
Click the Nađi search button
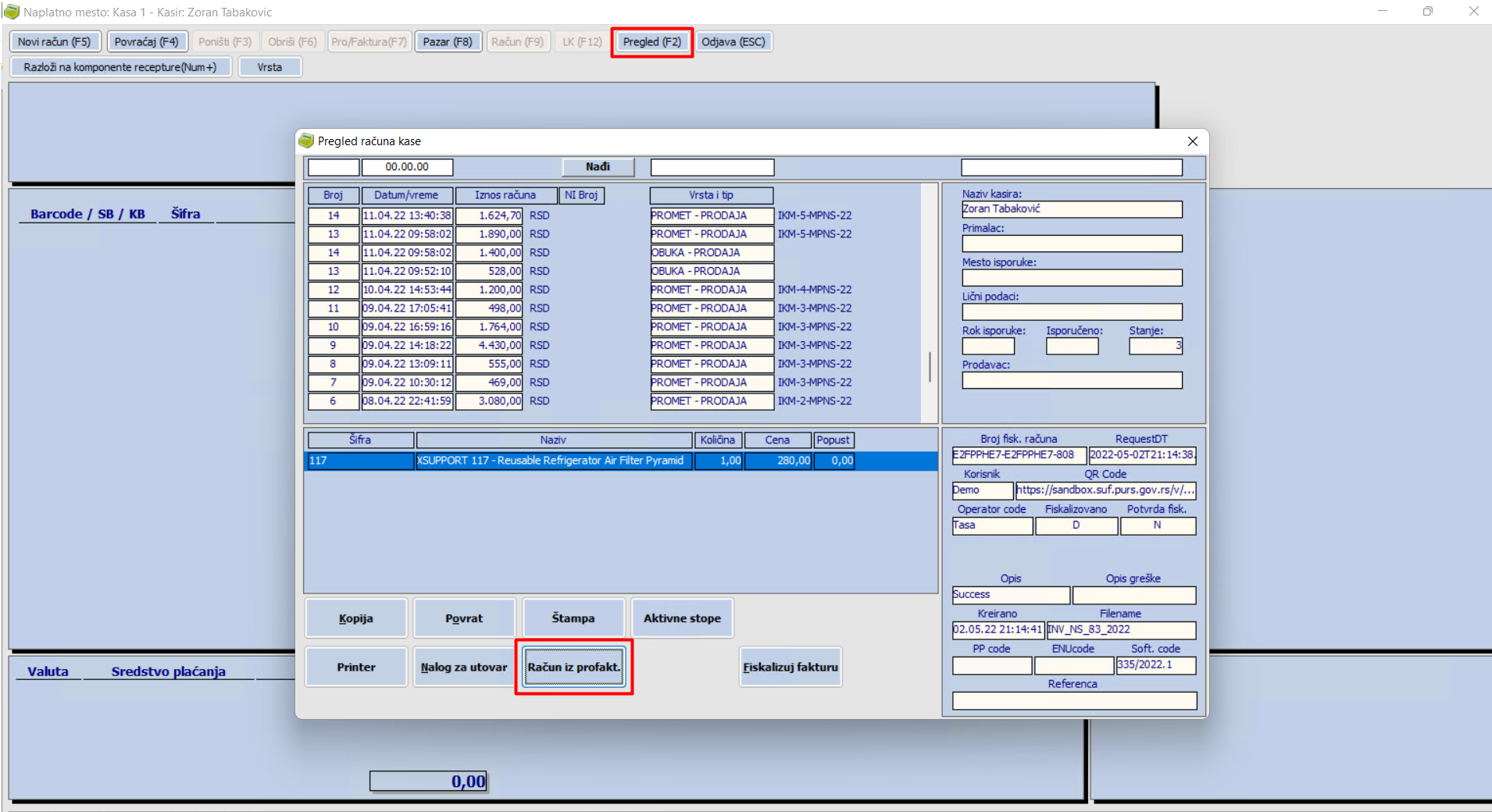[598, 167]
